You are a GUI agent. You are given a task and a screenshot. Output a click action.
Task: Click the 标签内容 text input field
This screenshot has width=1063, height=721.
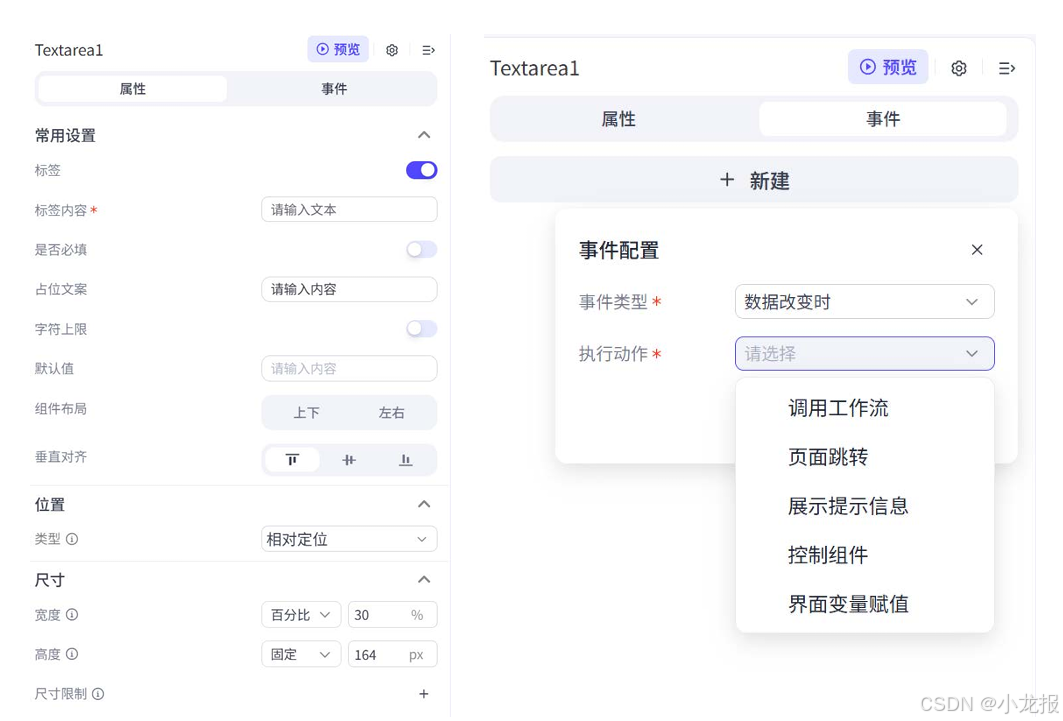[x=348, y=209]
